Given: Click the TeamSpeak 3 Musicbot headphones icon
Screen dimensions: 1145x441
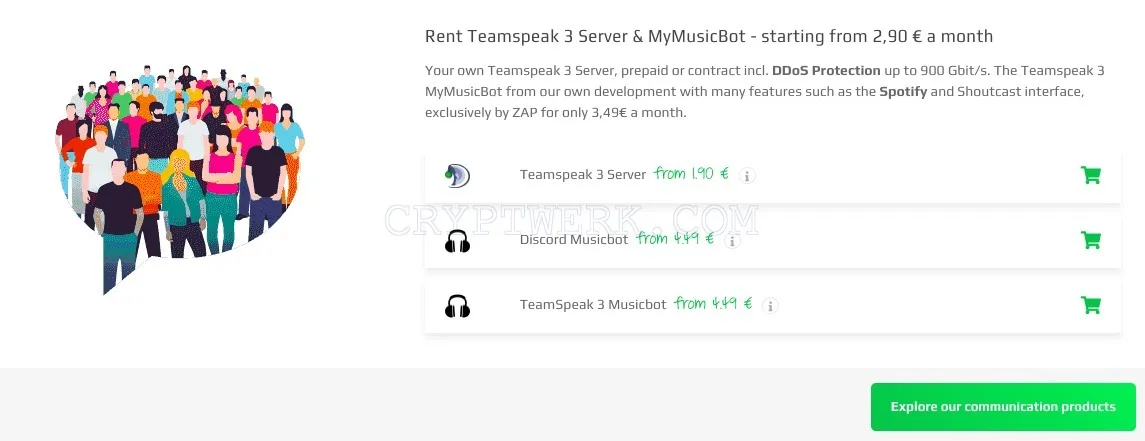Looking at the screenshot, I should [457, 305].
